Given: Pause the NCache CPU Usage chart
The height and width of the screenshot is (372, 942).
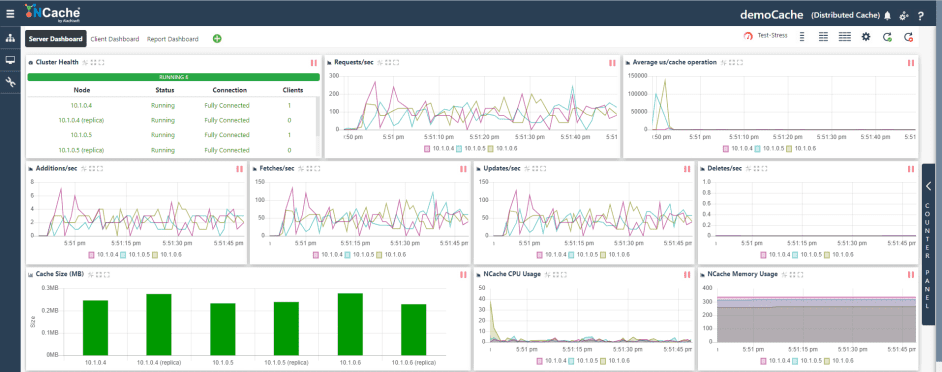Looking at the screenshot, I should pyautogui.click(x=687, y=275).
